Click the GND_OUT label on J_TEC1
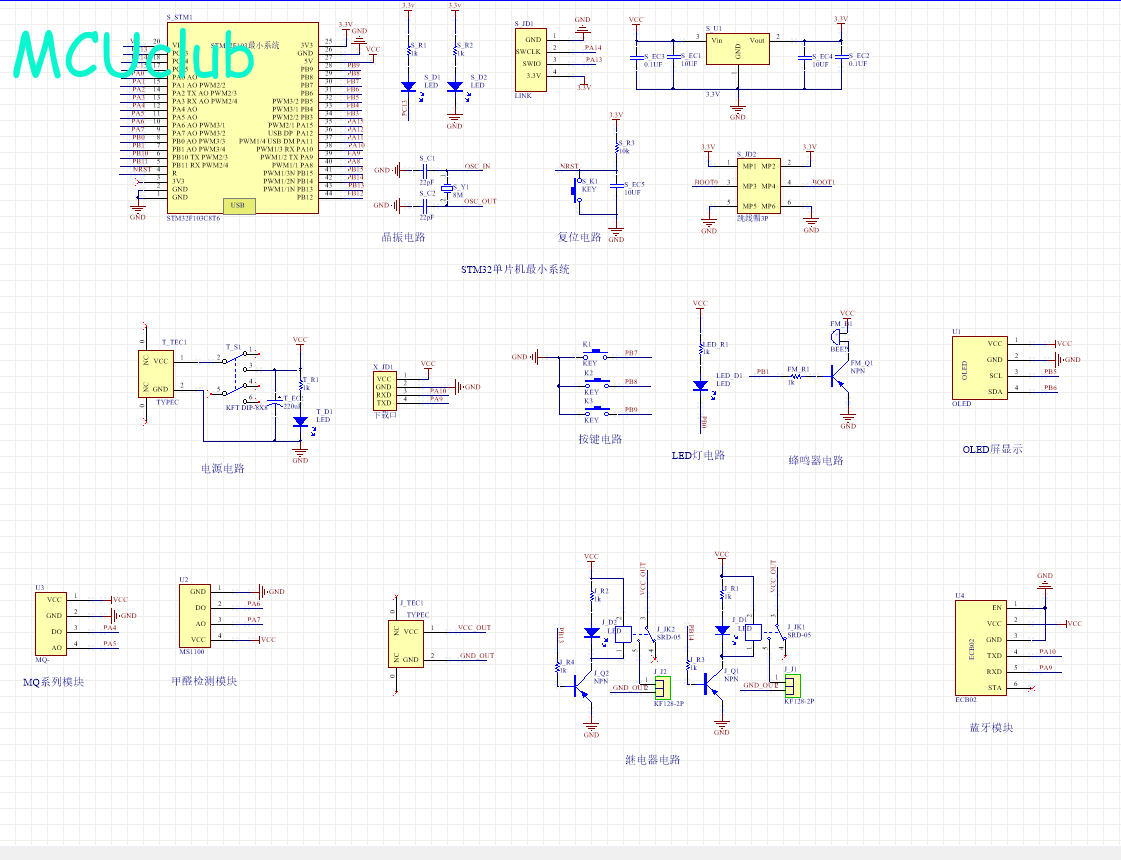The width and height of the screenshot is (1121, 860). click(x=477, y=656)
